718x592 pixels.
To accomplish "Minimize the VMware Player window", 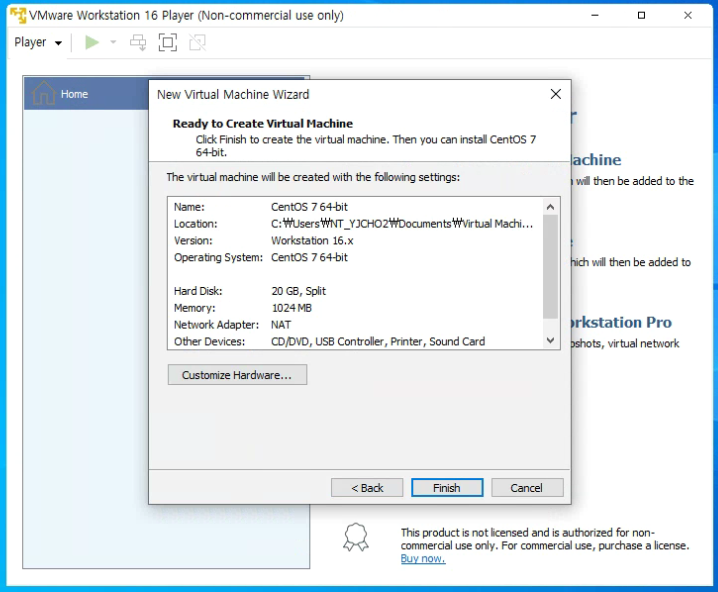I will click(595, 15).
